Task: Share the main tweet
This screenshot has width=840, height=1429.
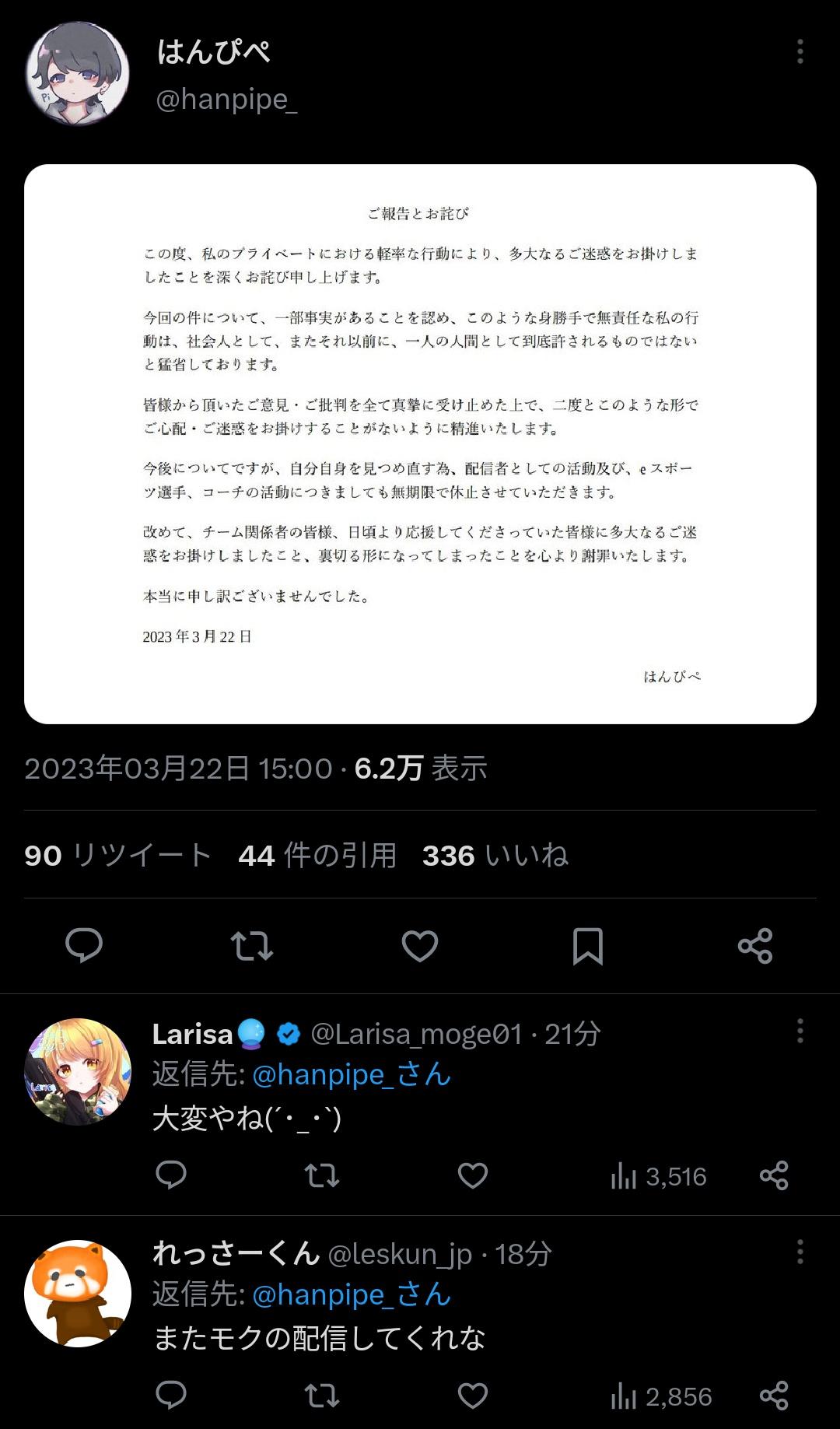Action: (755, 946)
